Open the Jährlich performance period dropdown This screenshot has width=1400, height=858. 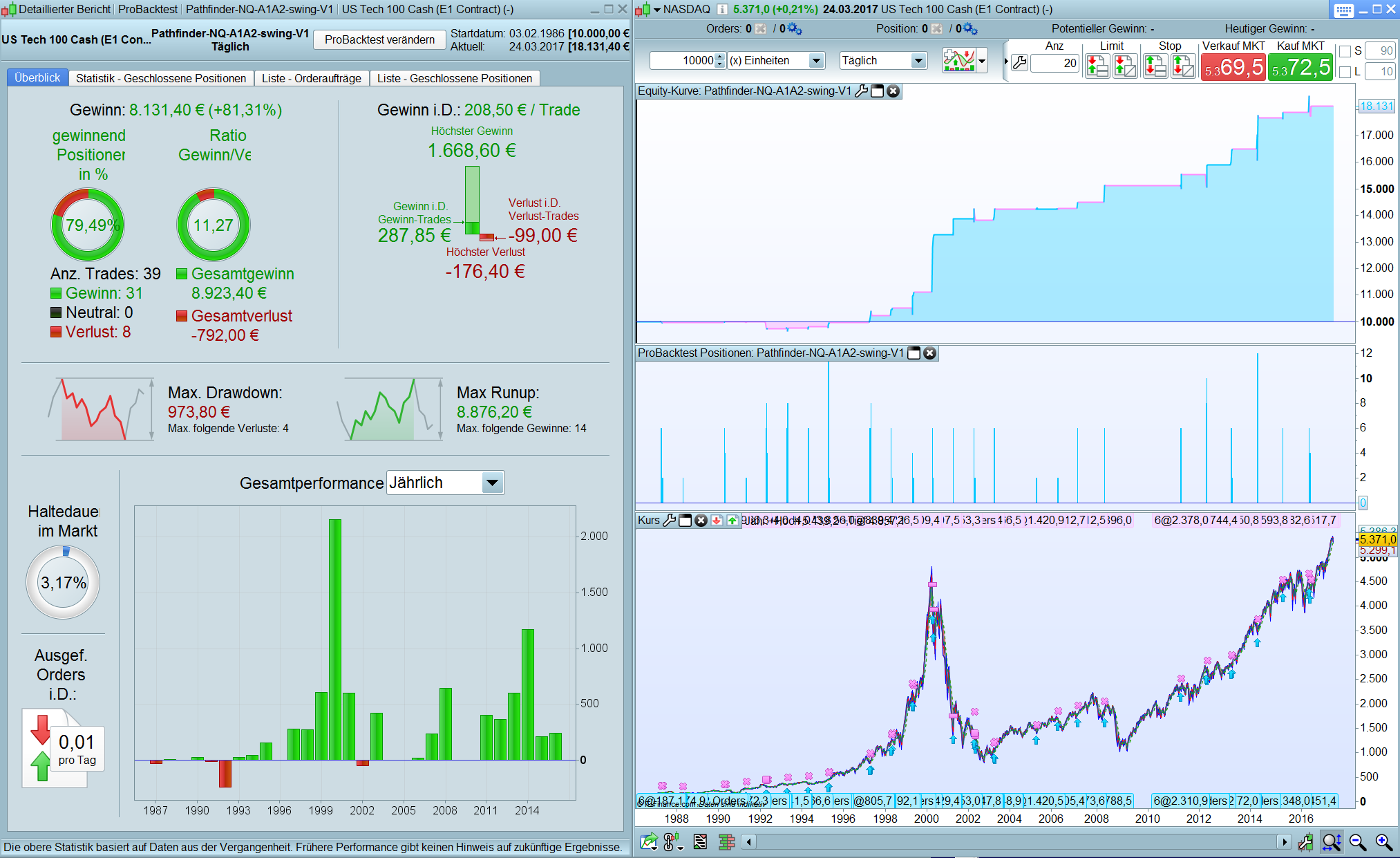click(492, 483)
